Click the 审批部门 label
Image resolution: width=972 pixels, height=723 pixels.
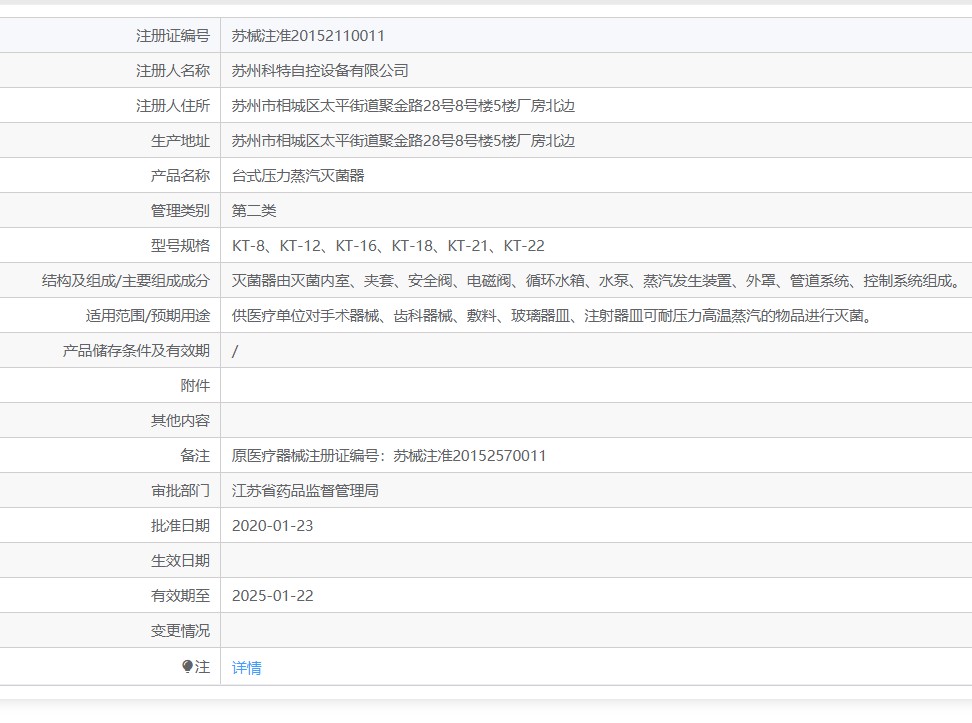180,491
